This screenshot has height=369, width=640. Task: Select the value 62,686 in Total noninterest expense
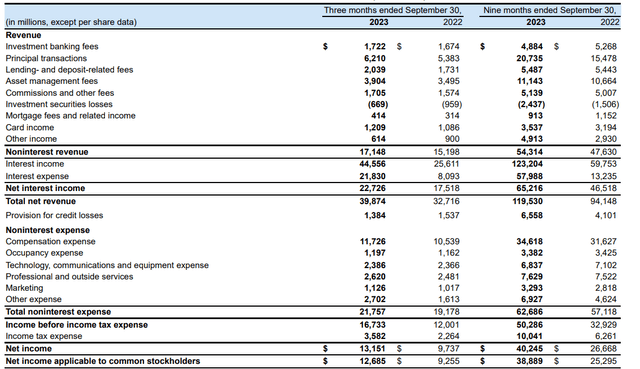click(530, 312)
